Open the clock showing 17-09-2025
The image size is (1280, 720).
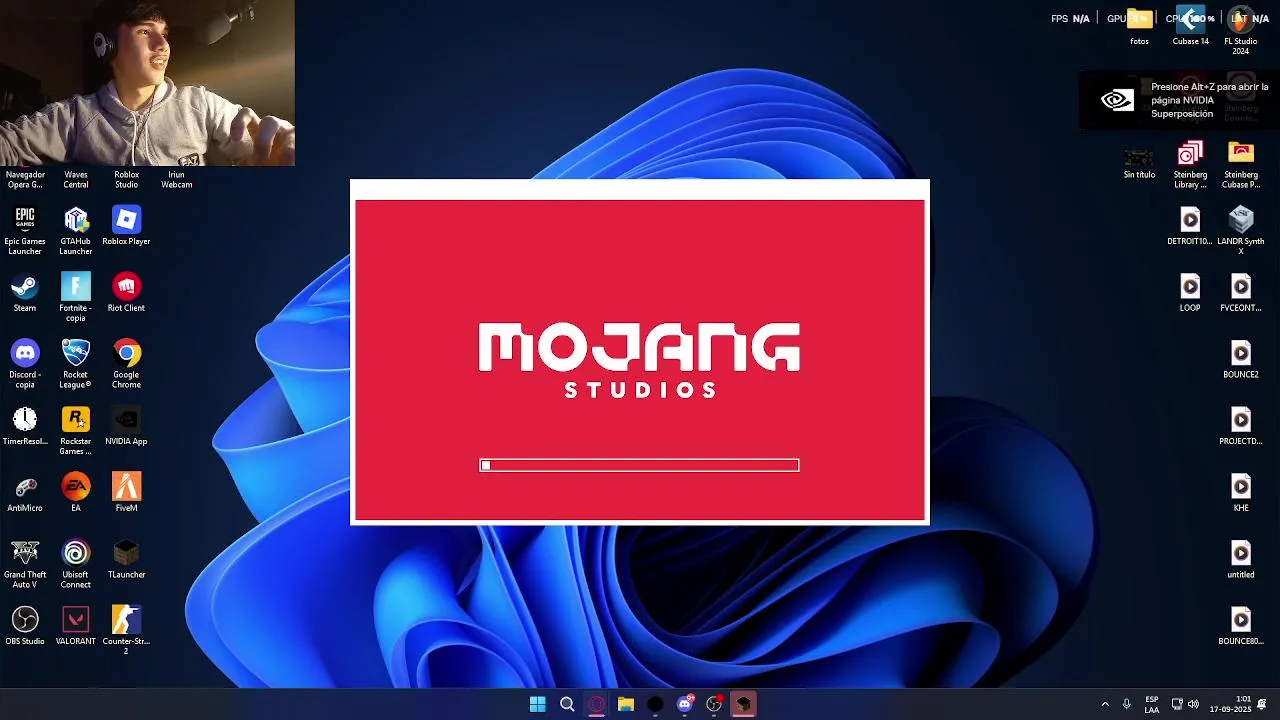1230,704
